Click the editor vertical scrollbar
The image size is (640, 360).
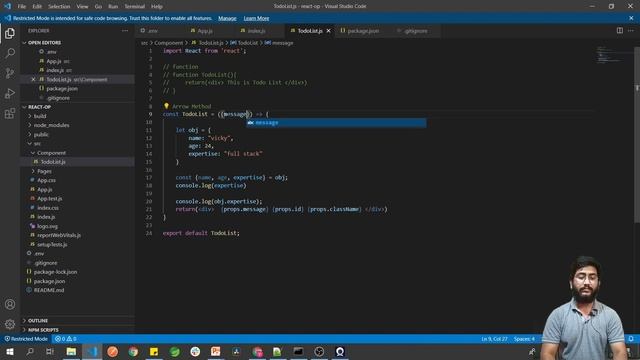(x=637, y=135)
